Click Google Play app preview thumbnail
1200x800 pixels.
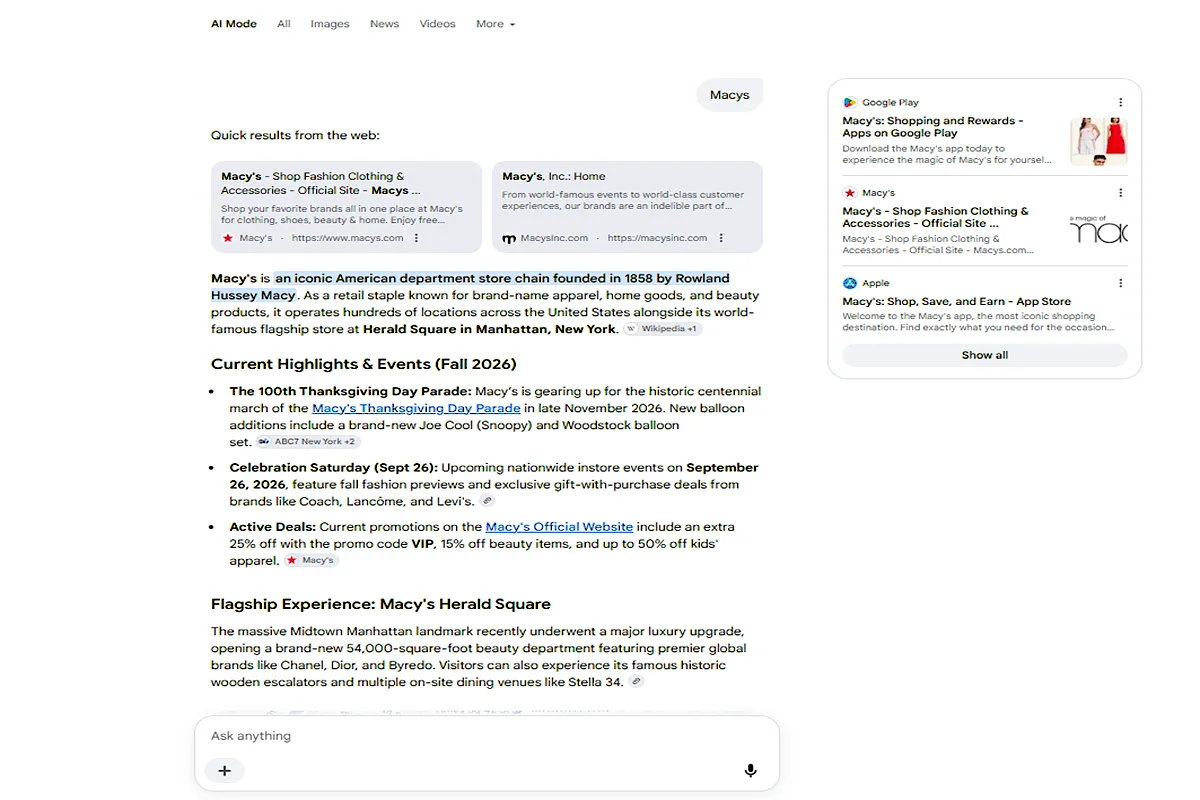1099,141
